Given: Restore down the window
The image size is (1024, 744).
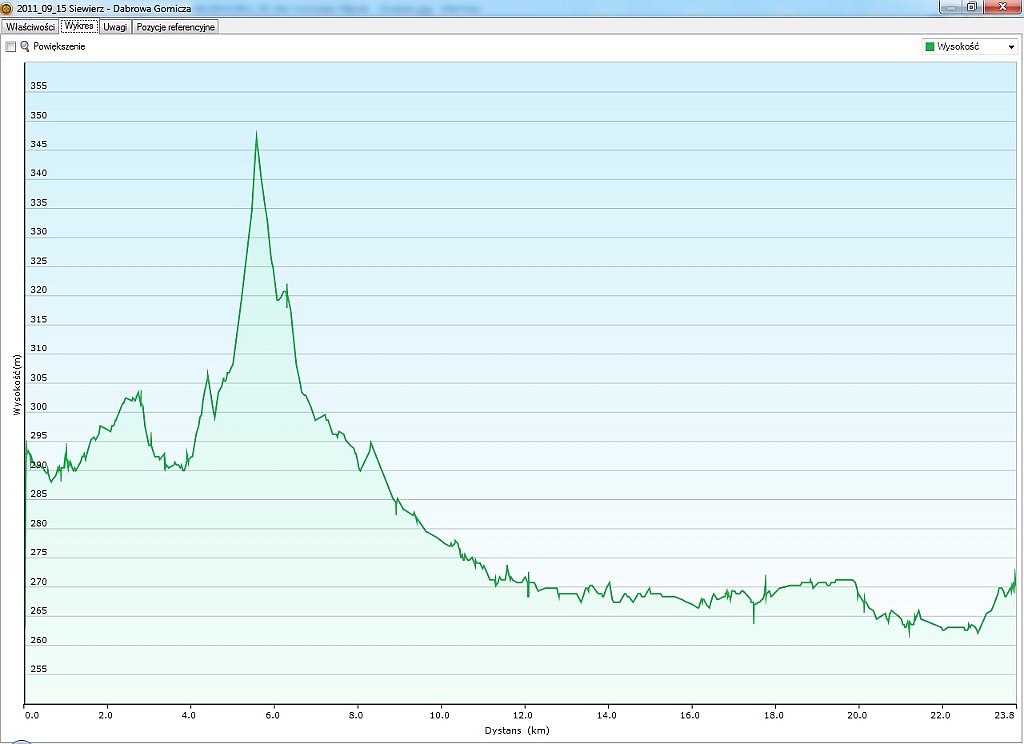Looking at the screenshot, I should click(971, 6).
